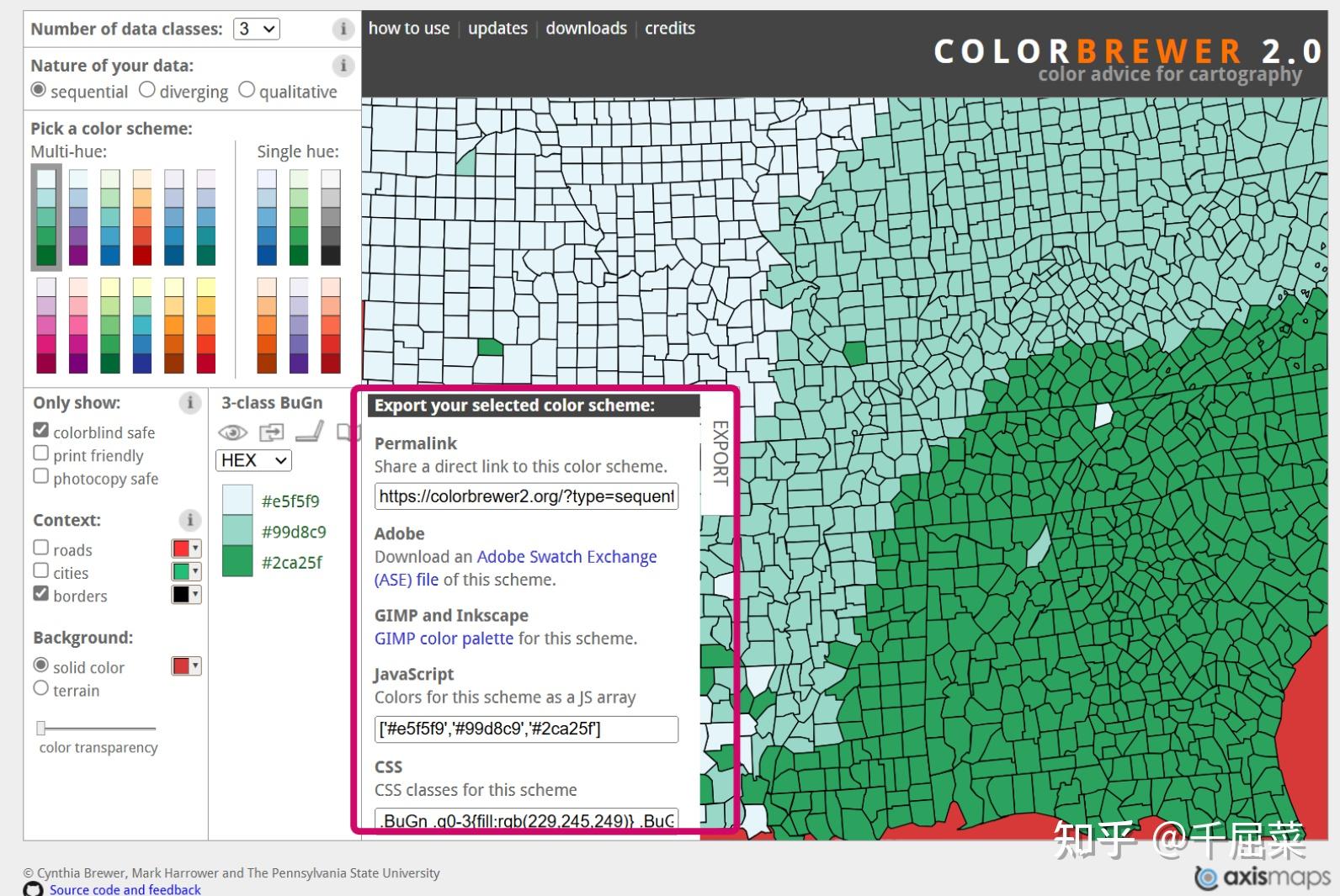
Task: Click the CSS classes field
Action: tap(526, 819)
